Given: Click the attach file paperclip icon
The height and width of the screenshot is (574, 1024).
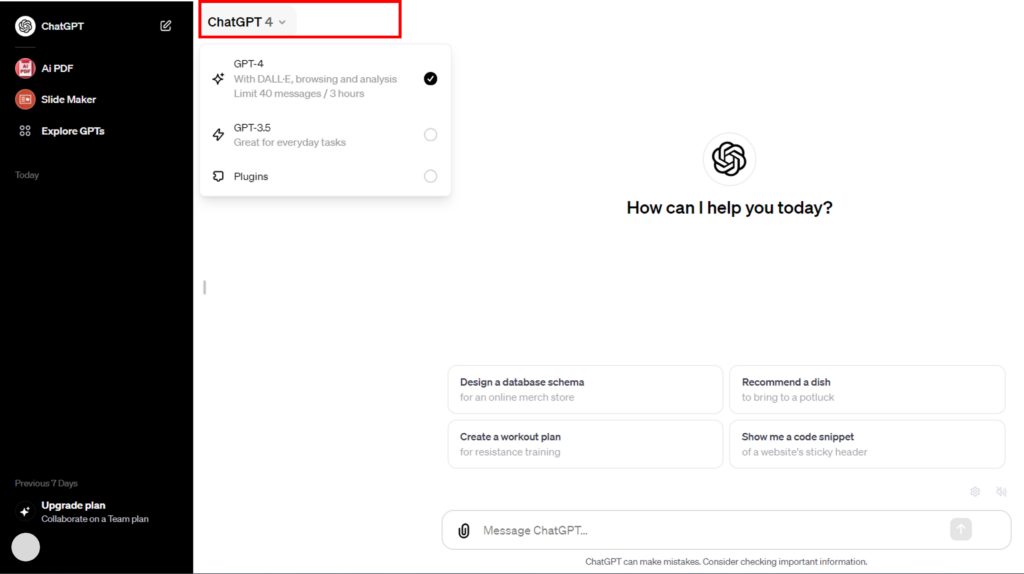Looking at the screenshot, I should coord(464,530).
